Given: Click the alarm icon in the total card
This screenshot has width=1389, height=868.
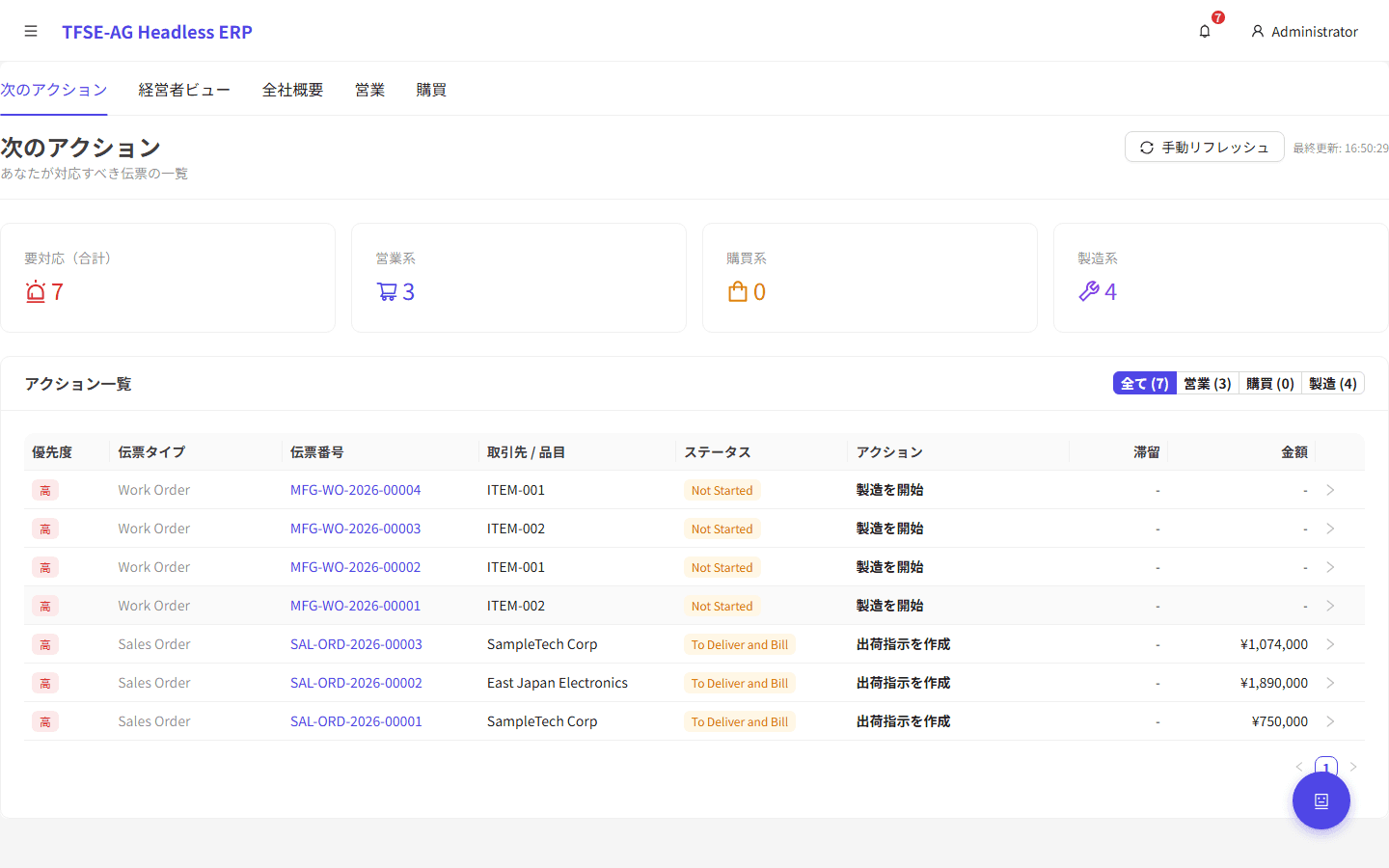Looking at the screenshot, I should tap(36, 291).
